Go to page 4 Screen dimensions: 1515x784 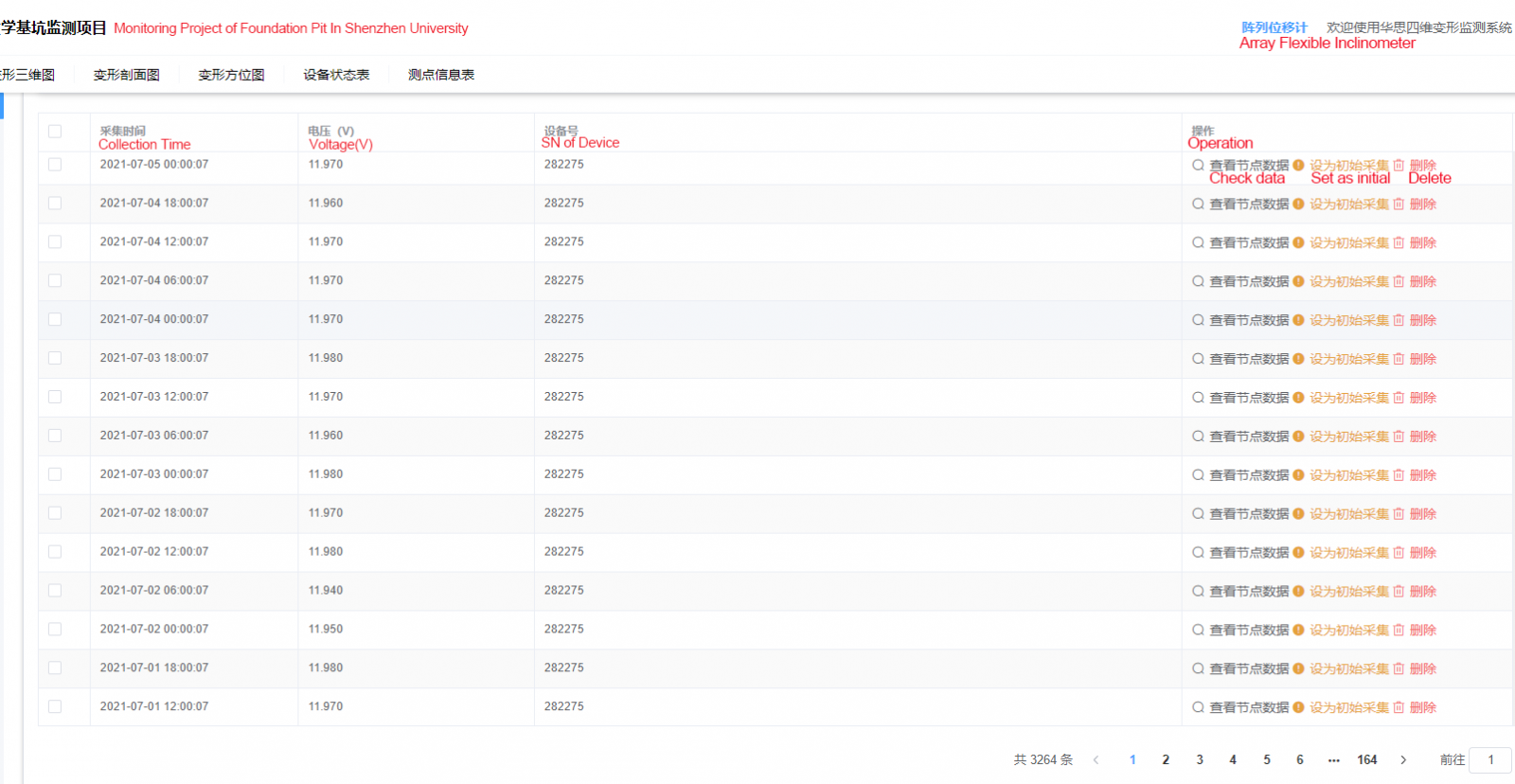pos(1233,759)
